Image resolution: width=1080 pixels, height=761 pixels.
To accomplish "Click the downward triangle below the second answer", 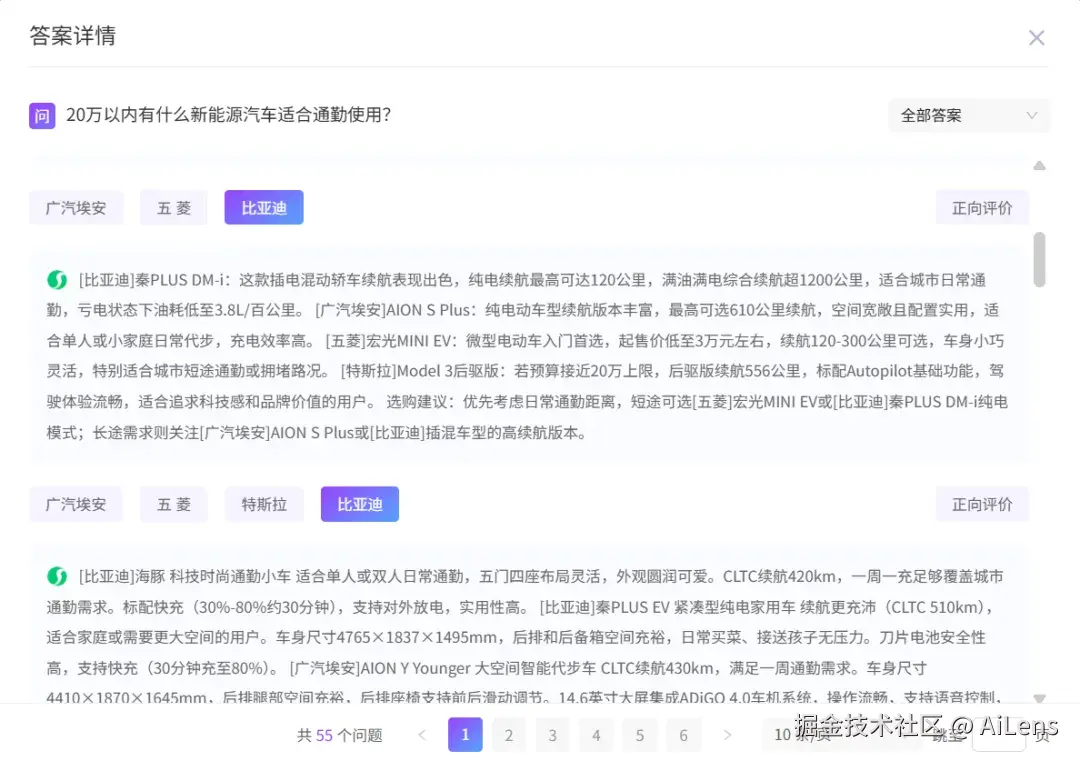I will pyautogui.click(x=1037, y=699).
